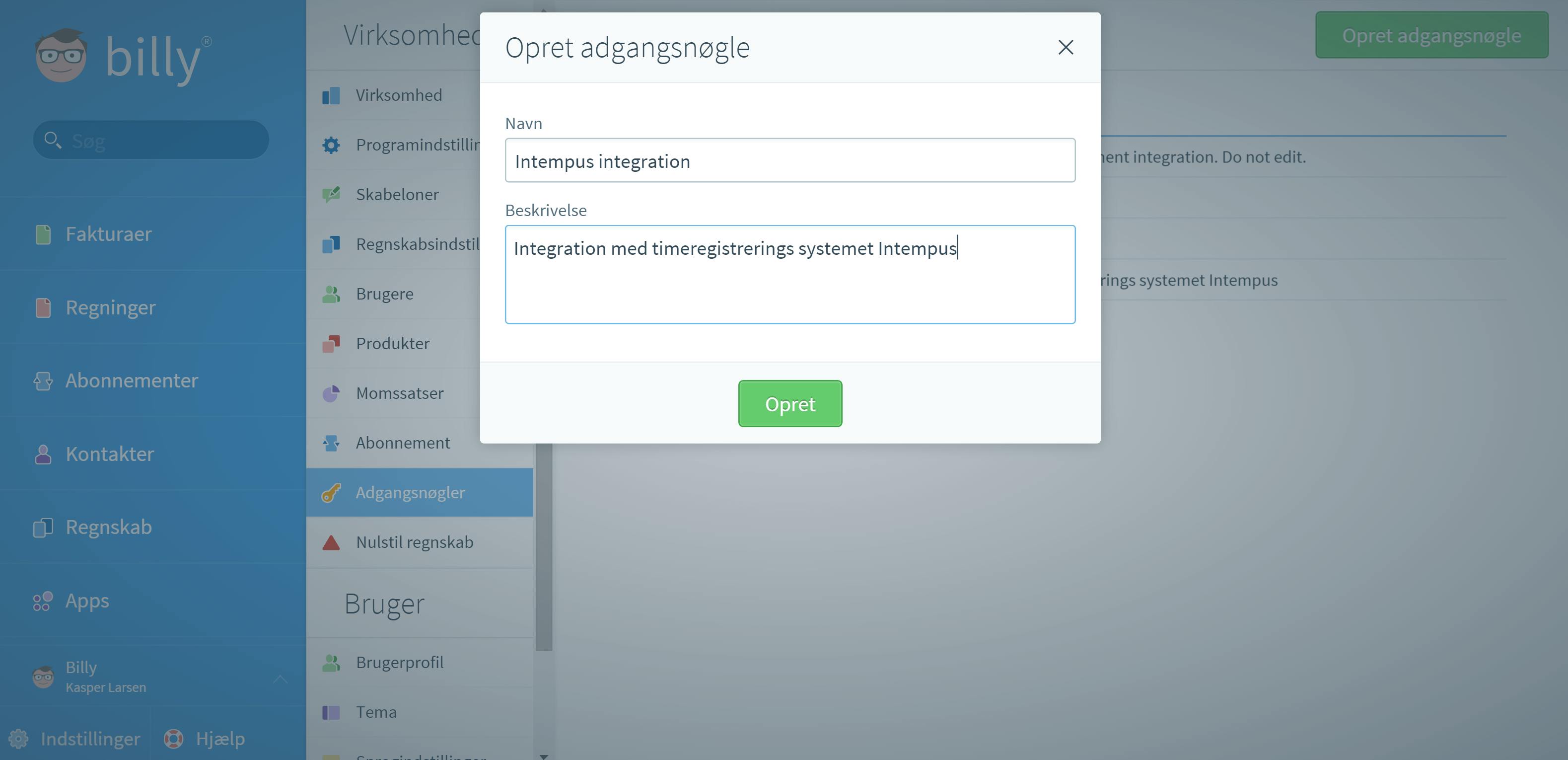Viewport: 1568px width, 760px height.
Task: Click the Brugere people icon
Action: click(331, 294)
